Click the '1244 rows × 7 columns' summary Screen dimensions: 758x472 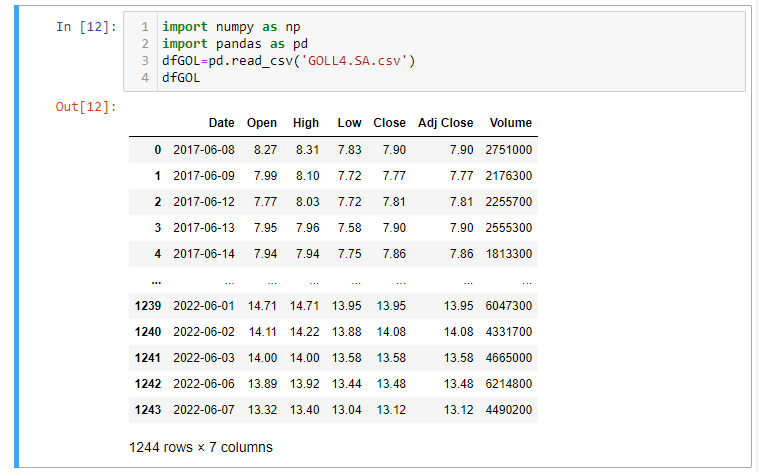pyautogui.click(x=201, y=447)
